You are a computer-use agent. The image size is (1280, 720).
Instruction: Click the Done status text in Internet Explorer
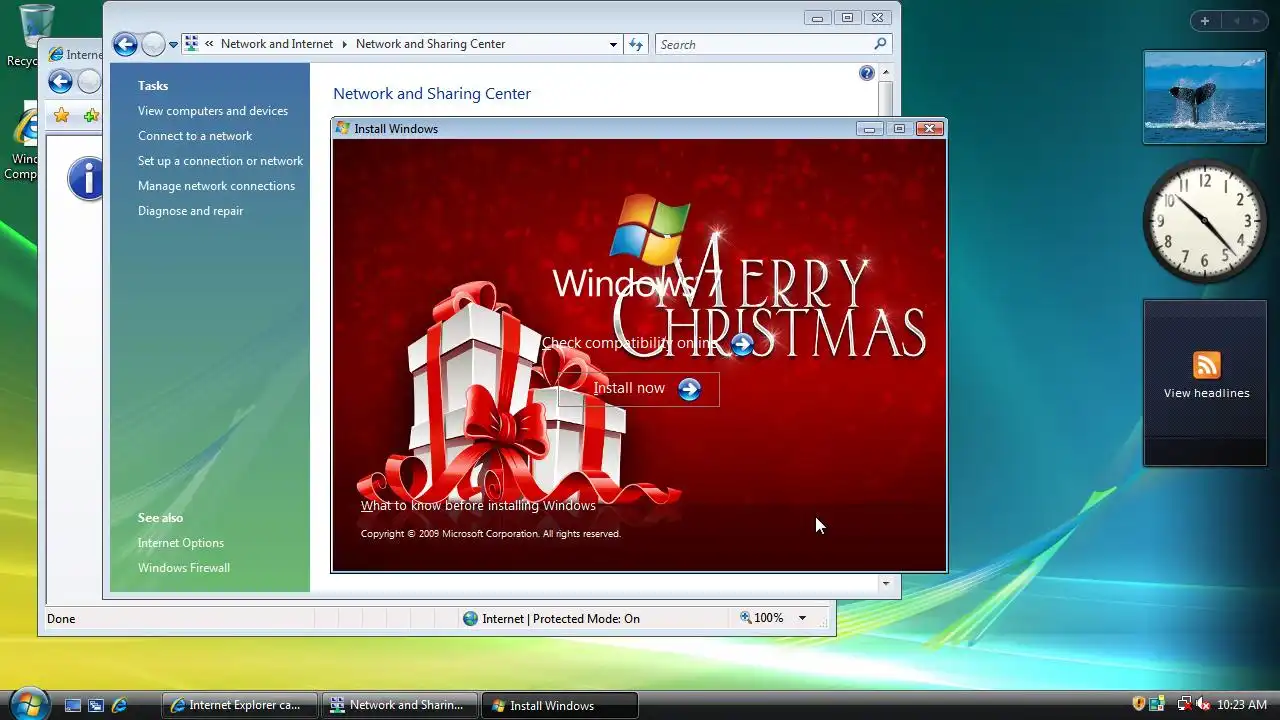coord(61,619)
